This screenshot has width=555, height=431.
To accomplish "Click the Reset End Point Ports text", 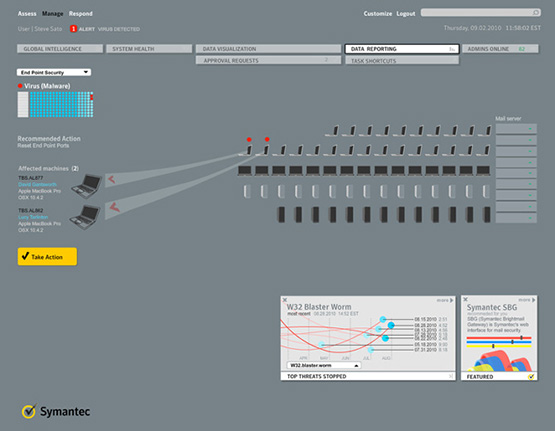I will pyautogui.click(x=43, y=145).
